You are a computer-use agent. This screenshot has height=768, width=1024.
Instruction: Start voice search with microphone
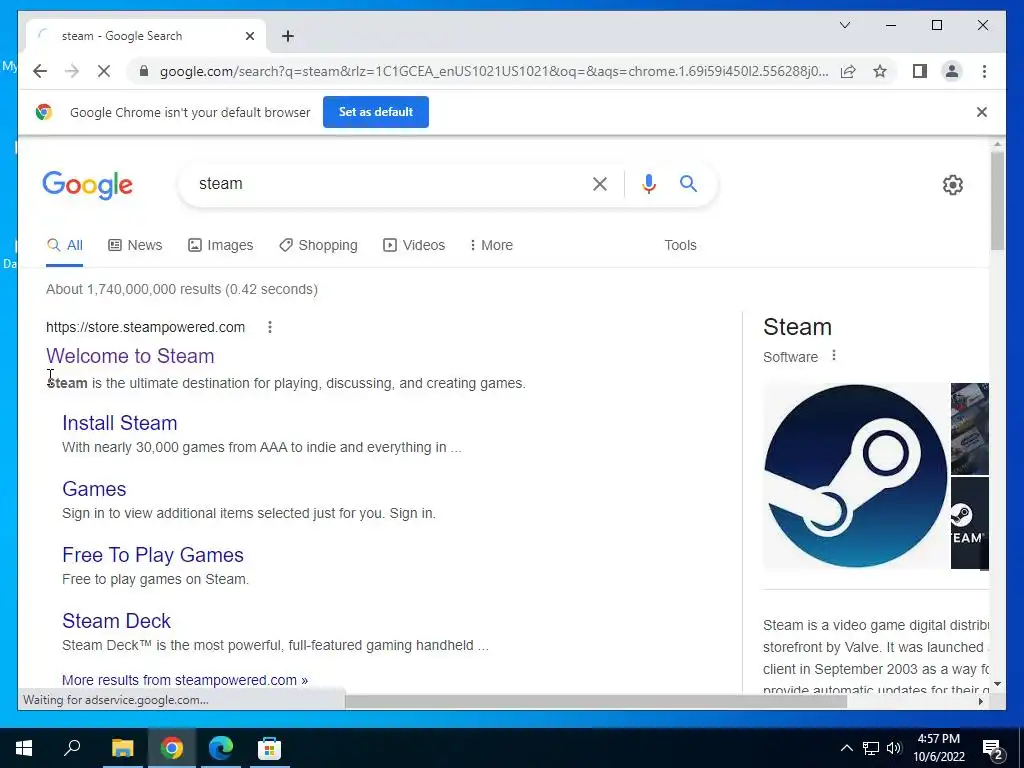(x=648, y=184)
